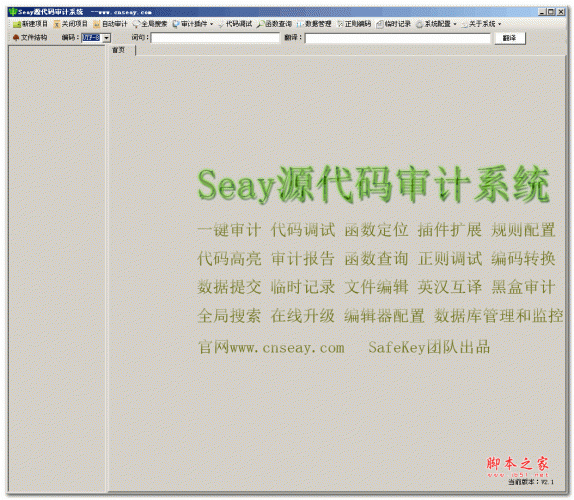Open 函数查询 (function lookup) magnifier icon
This screenshot has width=574, height=500.
(x=260, y=24)
